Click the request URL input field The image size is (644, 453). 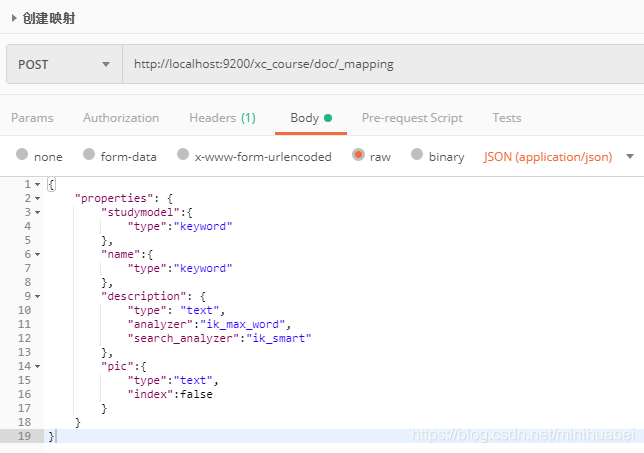coord(383,64)
